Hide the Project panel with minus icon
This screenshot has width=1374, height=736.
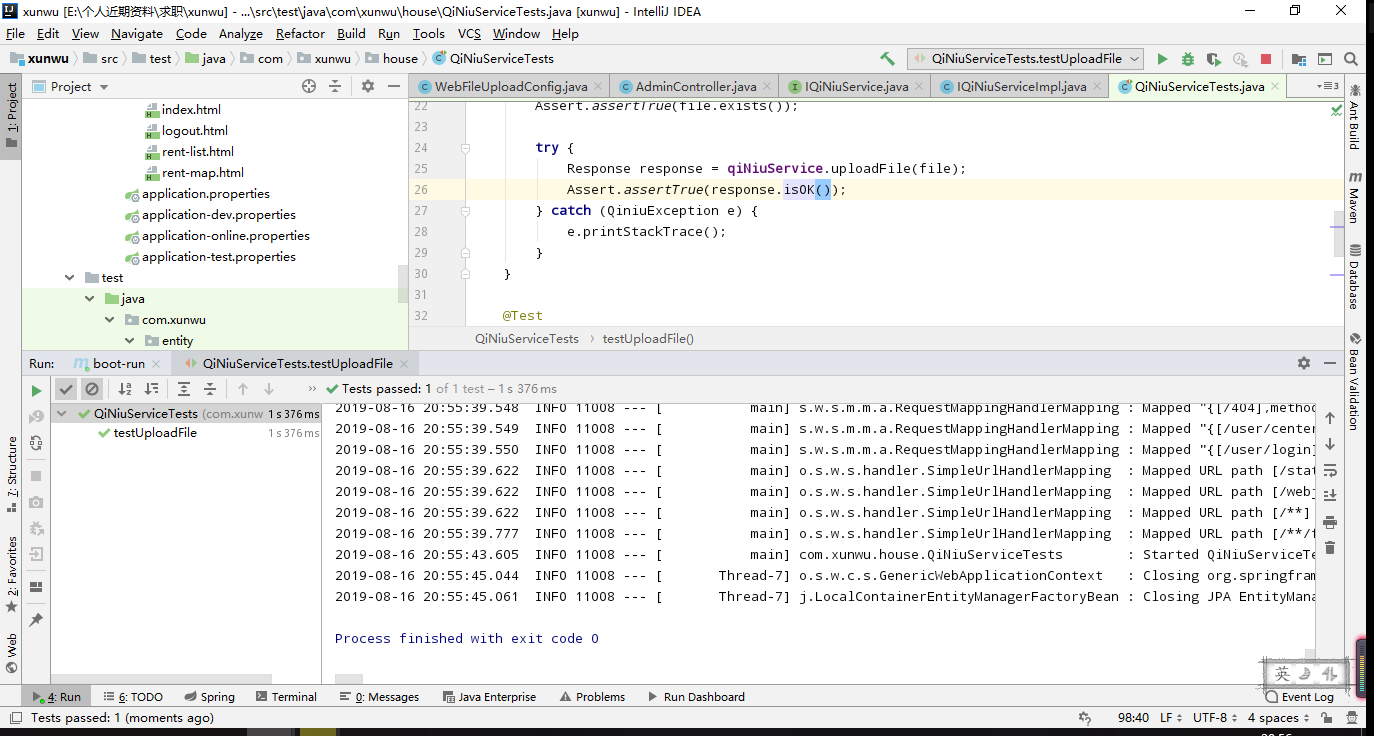coord(393,87)
